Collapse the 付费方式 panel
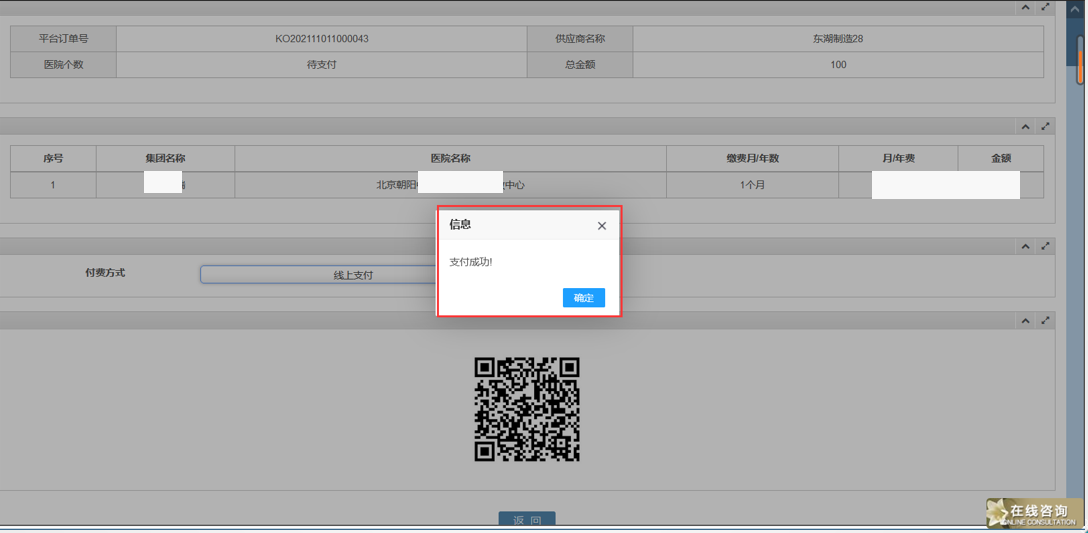Viewport: 1088px width, 533px height. pos(1025,246)
